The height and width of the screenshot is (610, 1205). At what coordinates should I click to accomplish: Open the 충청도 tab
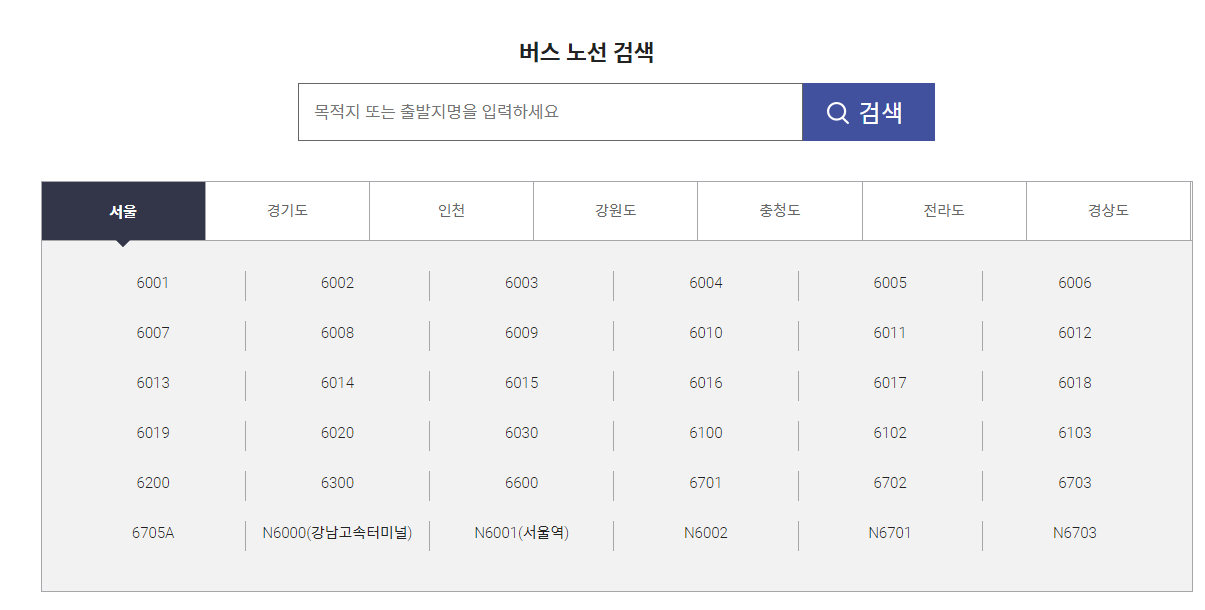coord(780,211)
